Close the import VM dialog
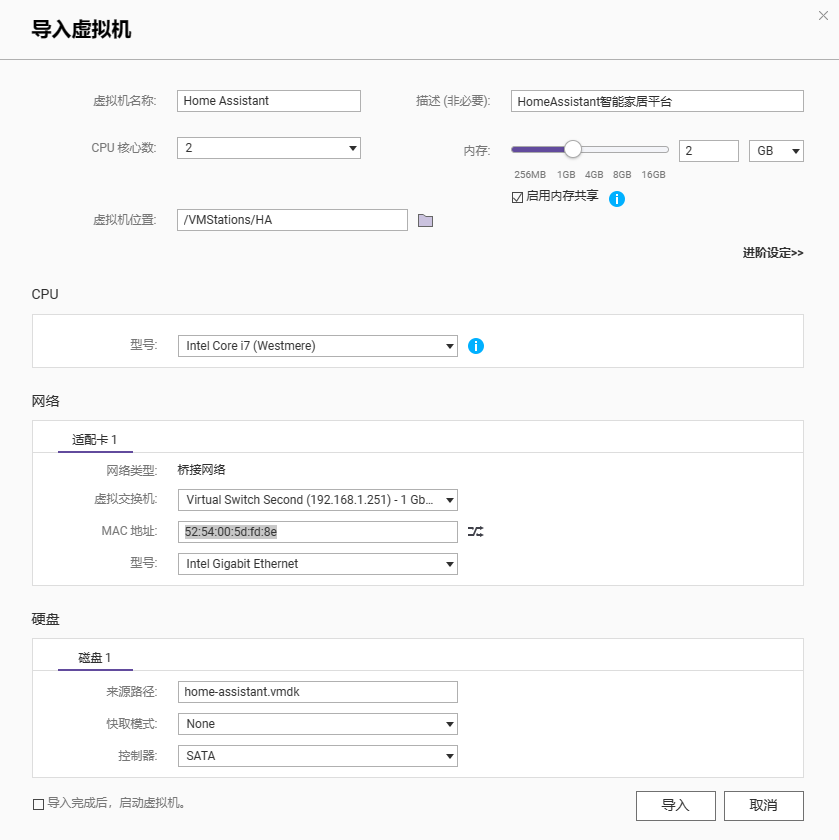The width and height of the screenshot is (839, 840). coord(823,16)
